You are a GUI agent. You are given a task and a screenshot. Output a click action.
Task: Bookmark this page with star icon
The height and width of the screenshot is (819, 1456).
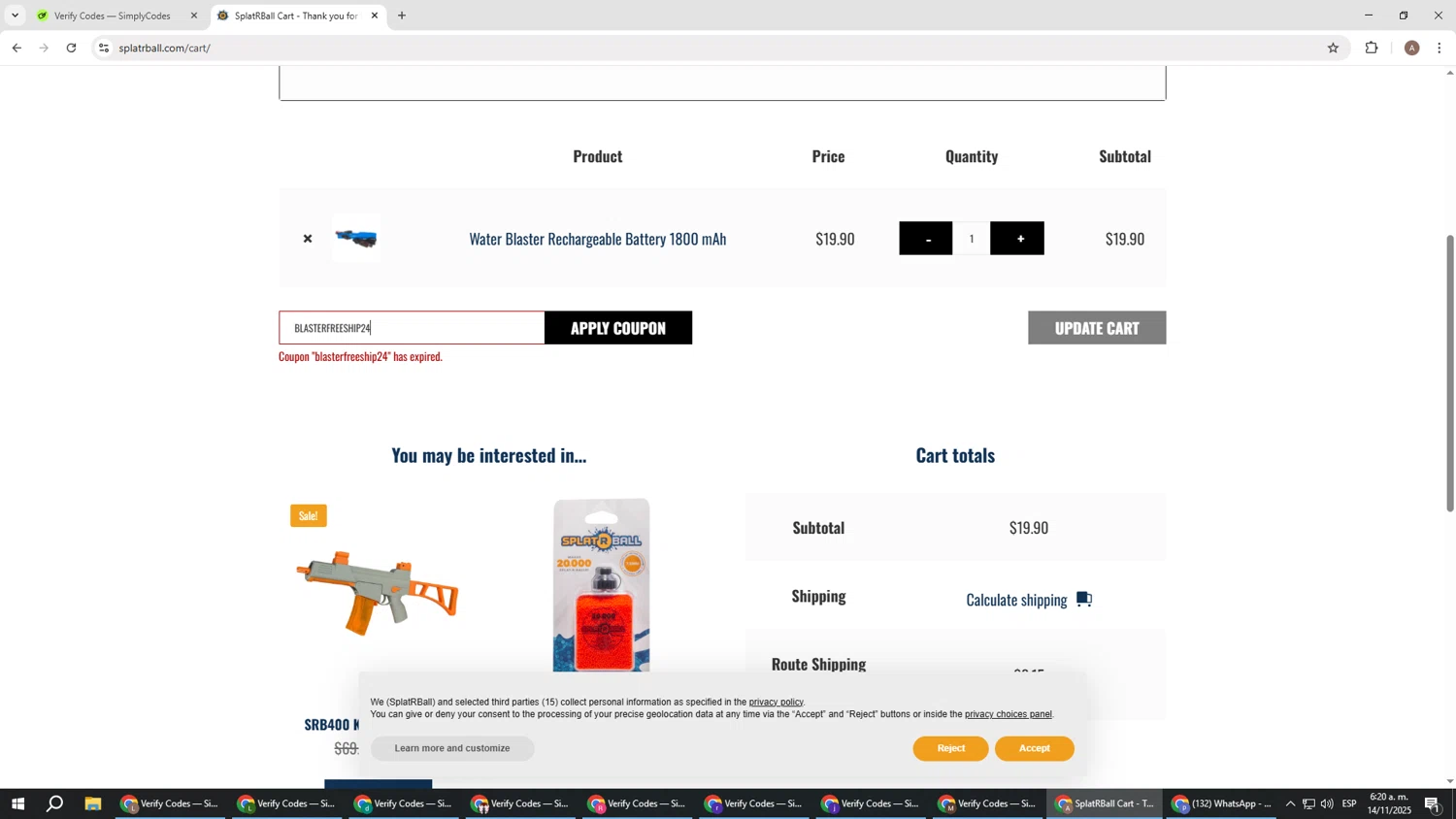click(x=1333, y=48)
